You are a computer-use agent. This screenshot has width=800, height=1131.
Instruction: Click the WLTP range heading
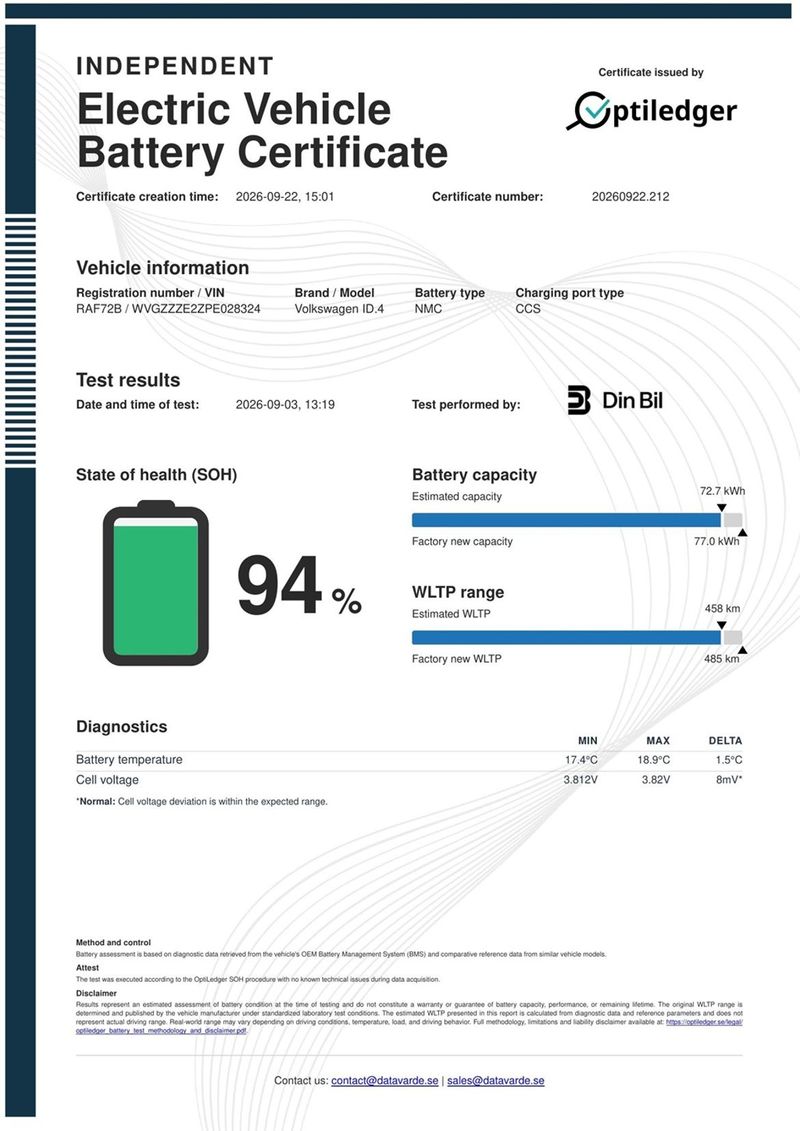(x=458, y=592)
